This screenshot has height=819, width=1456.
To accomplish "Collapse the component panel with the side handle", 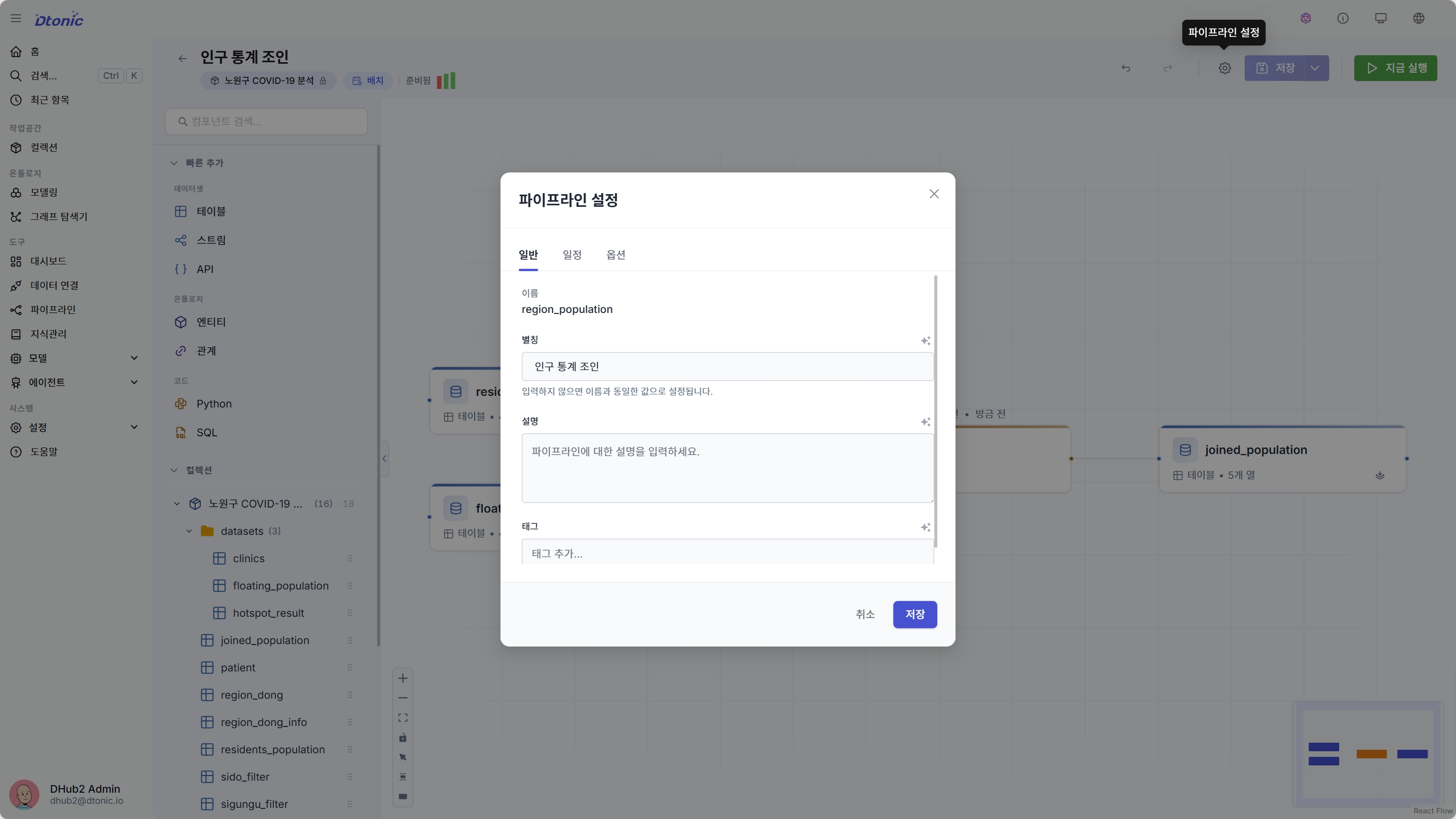I will point(384,459).
